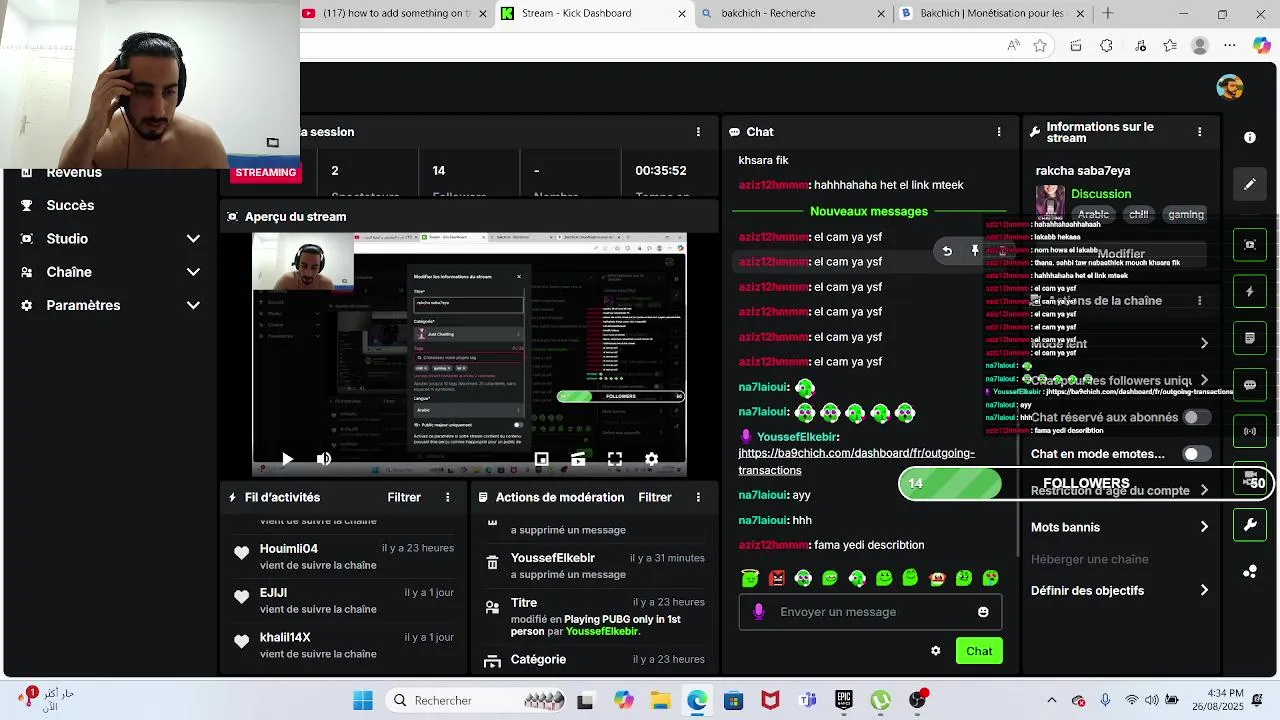Image resolution: width=1280 pixels, height=720 pixels.
Task: Open the Succès sidebar item
Action: coord(70,205)
